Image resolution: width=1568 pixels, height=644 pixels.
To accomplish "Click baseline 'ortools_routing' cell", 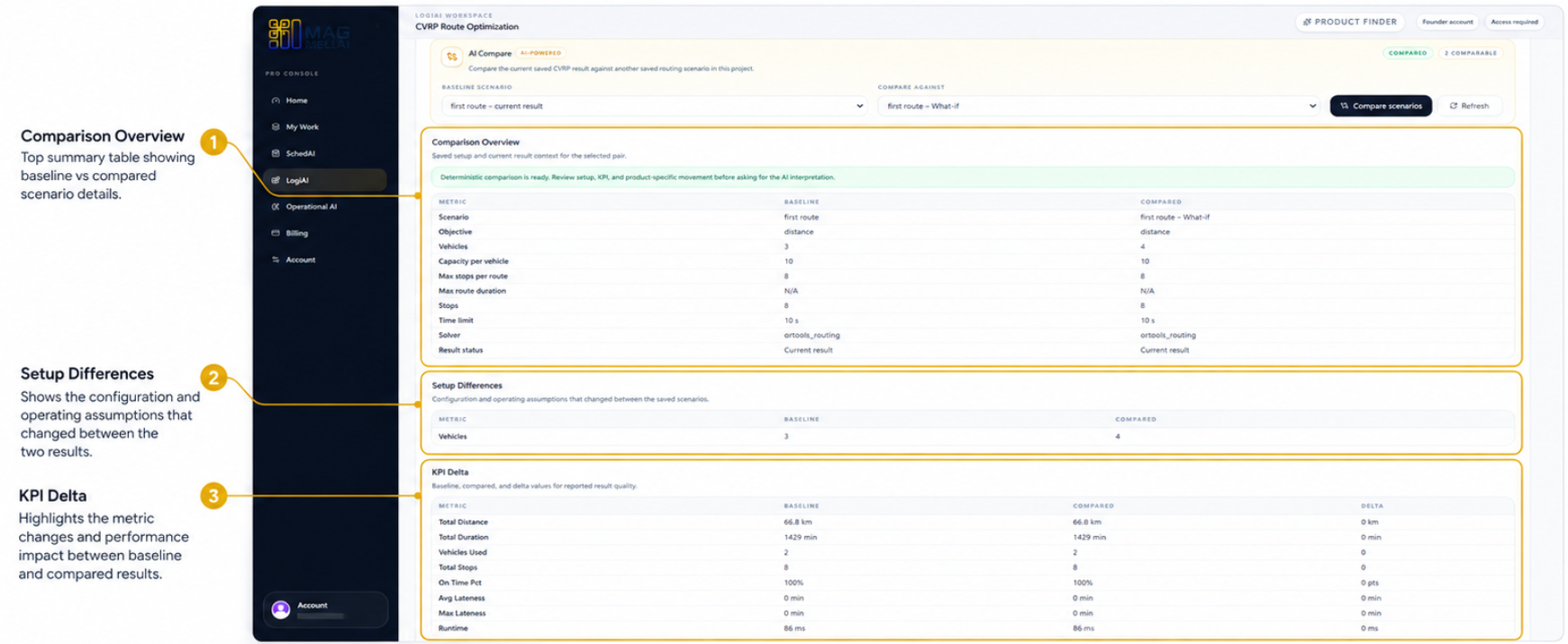I will coord(811,335).
